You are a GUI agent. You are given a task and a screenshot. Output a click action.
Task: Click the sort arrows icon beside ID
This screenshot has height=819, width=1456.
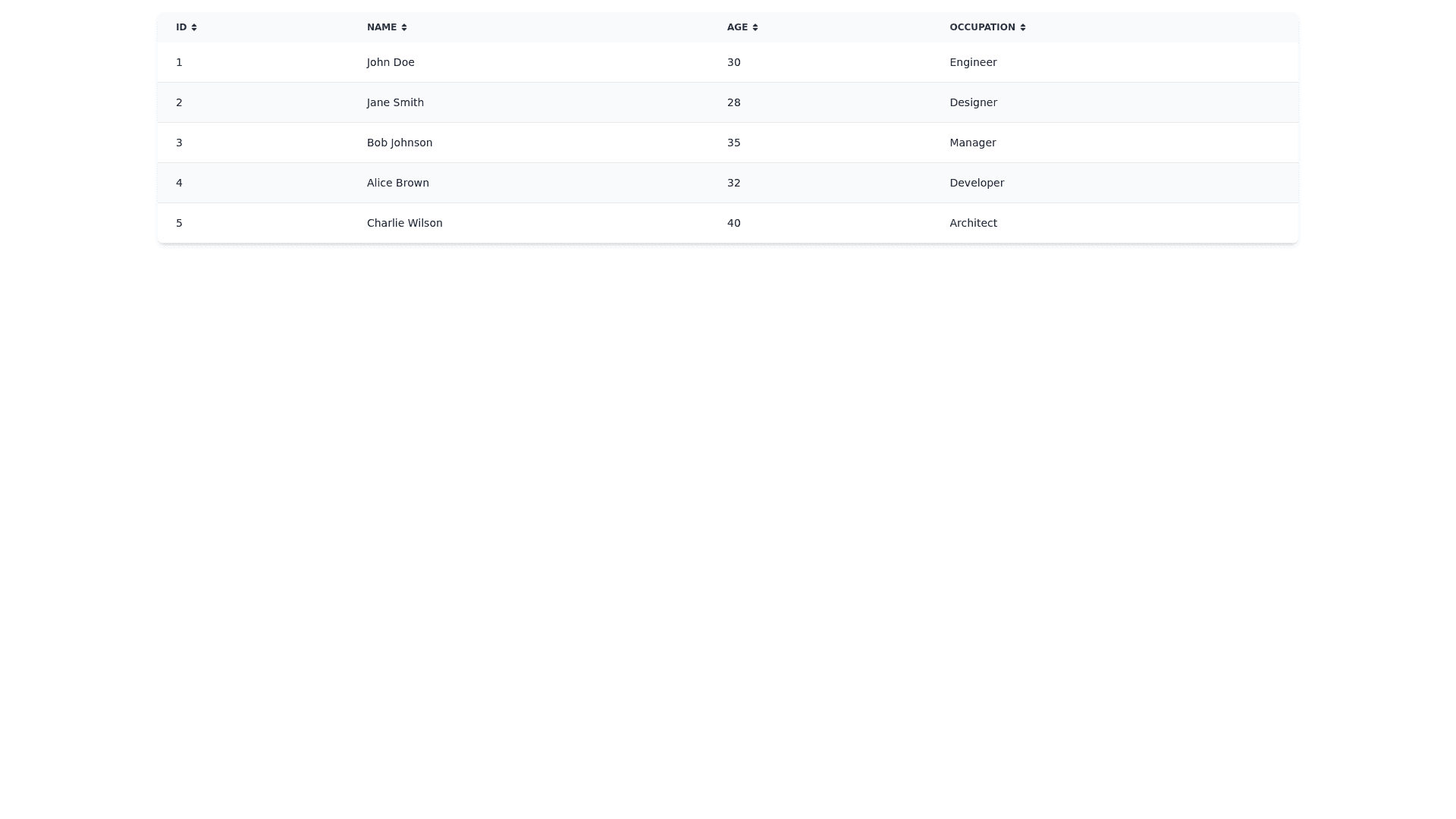click(194, 27)
